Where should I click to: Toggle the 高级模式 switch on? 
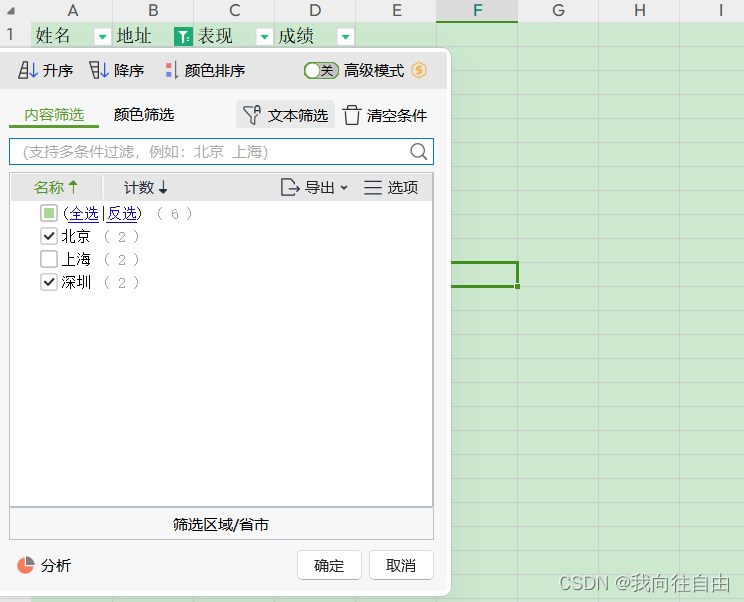(x=321, y=71)
